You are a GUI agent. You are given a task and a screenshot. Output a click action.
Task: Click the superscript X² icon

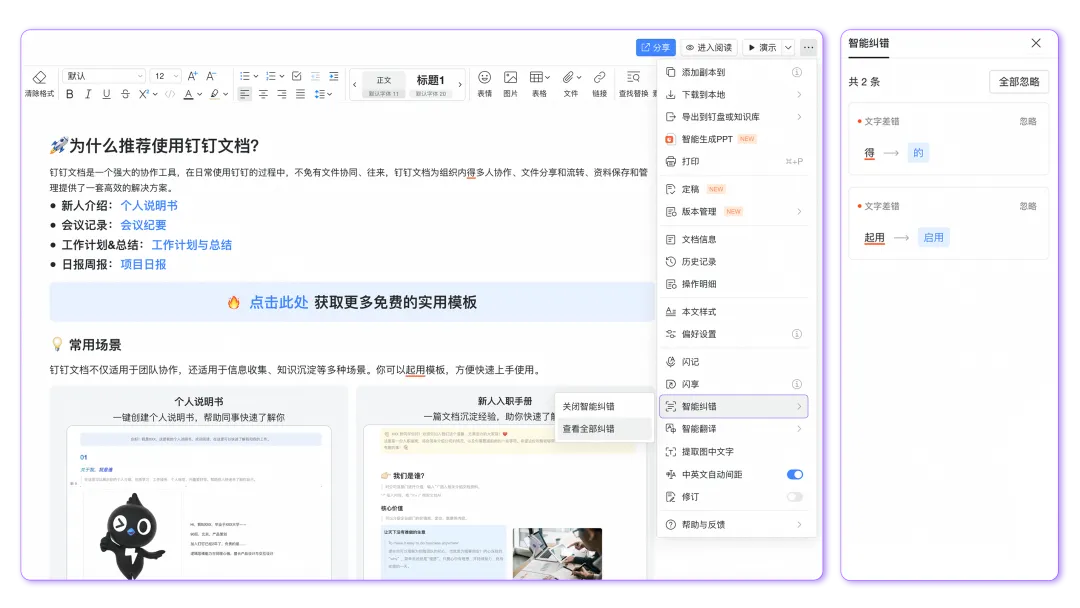pos(143,94)
